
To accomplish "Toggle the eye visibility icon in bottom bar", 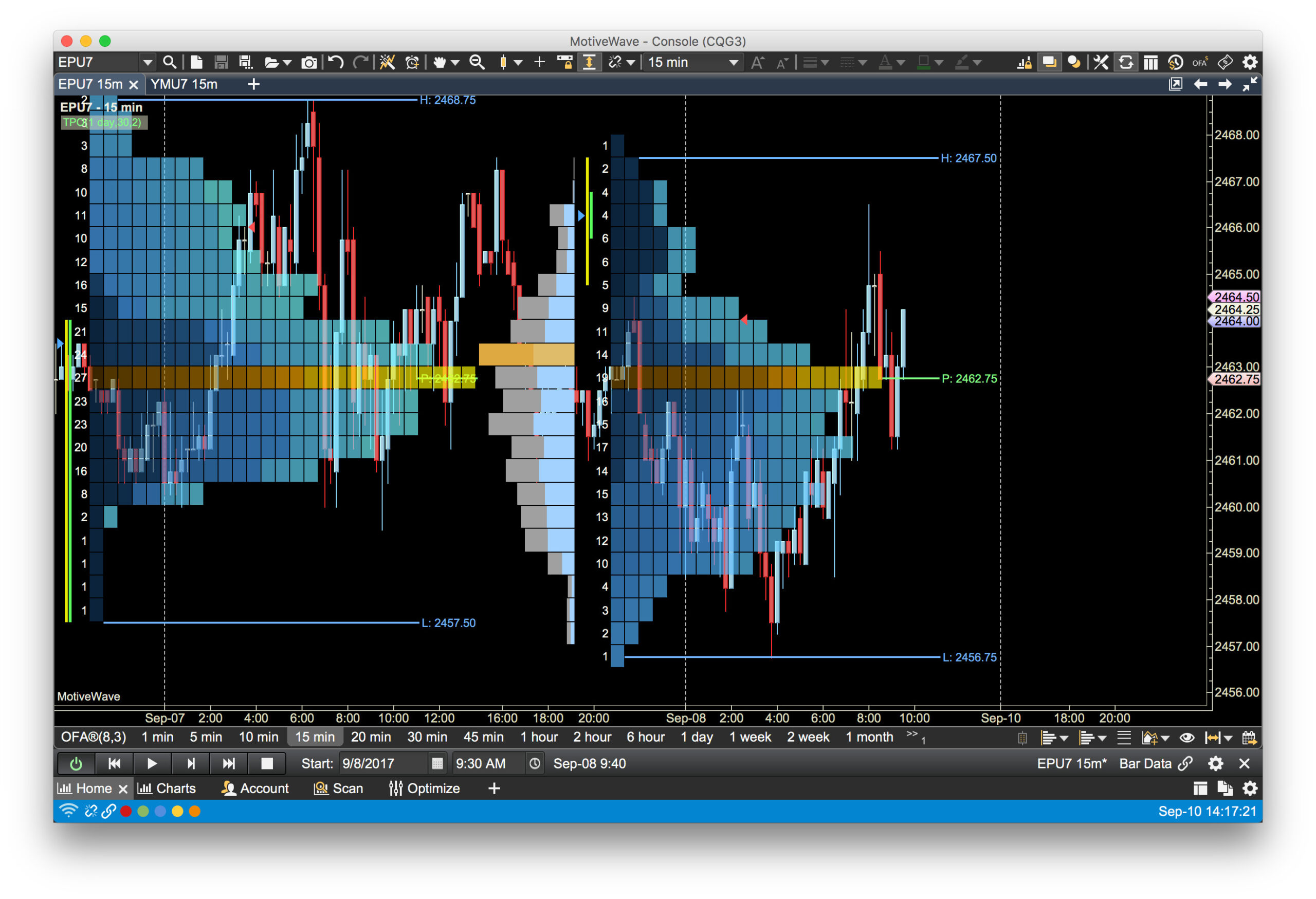I will pyautogui.click(x=1187, y=738).
